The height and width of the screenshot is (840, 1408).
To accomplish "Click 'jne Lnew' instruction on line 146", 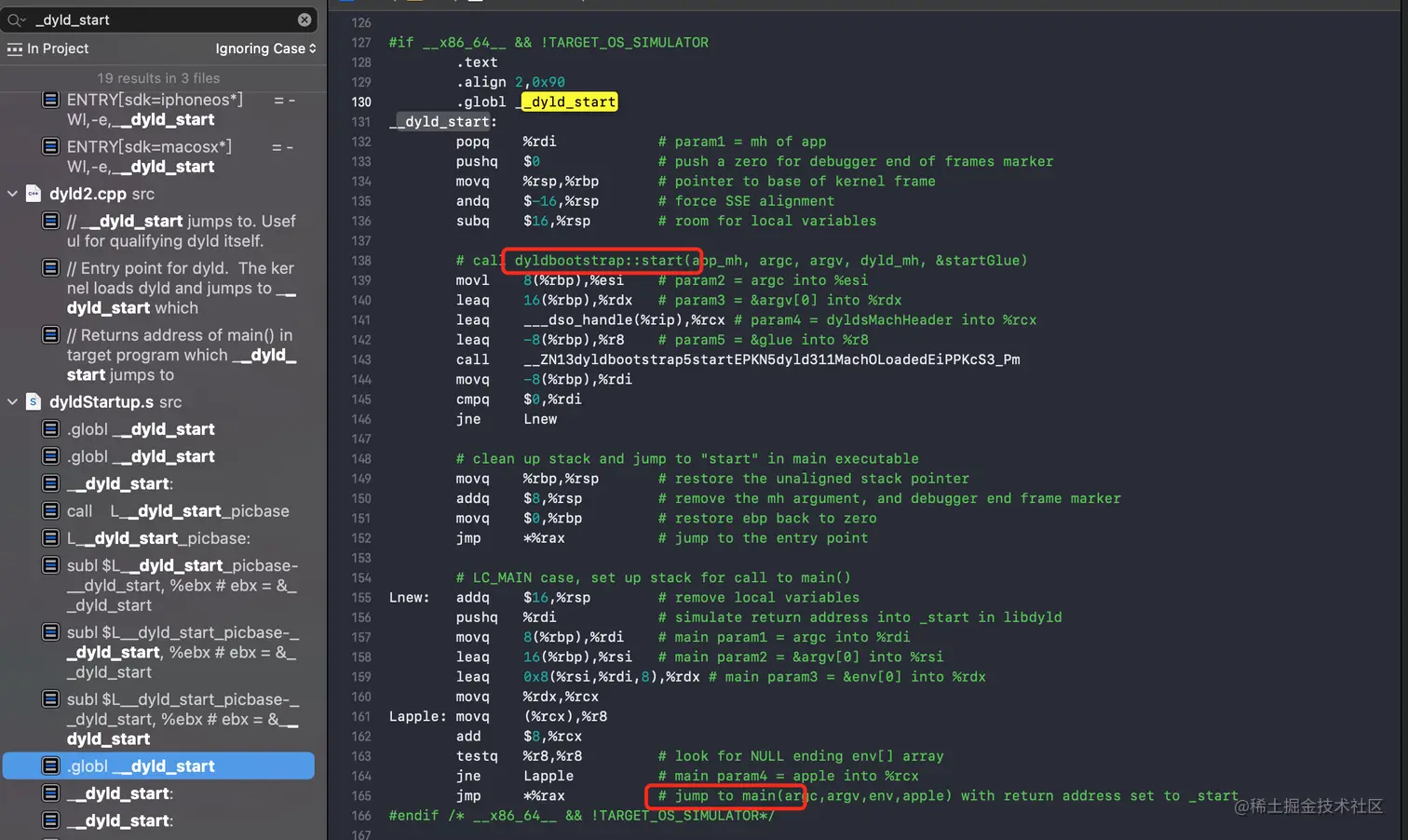I will (507, 419).
